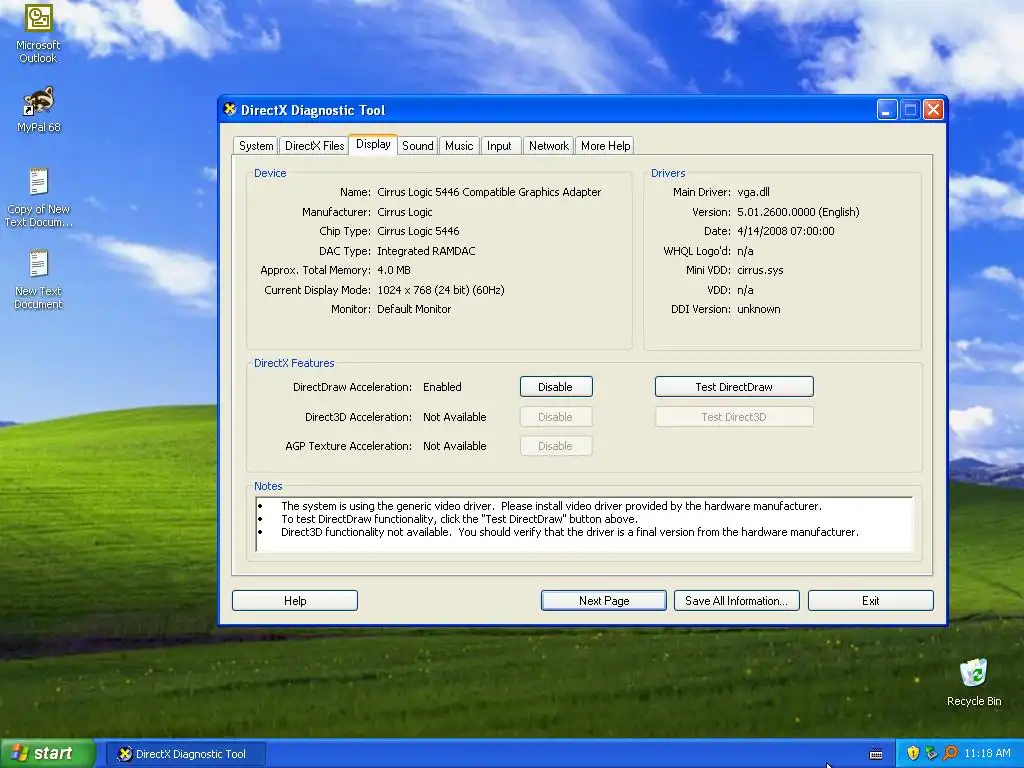Click Save All Information button
Image resolution: width=1024 pixels, height=768 pixels.
point(736,601)
